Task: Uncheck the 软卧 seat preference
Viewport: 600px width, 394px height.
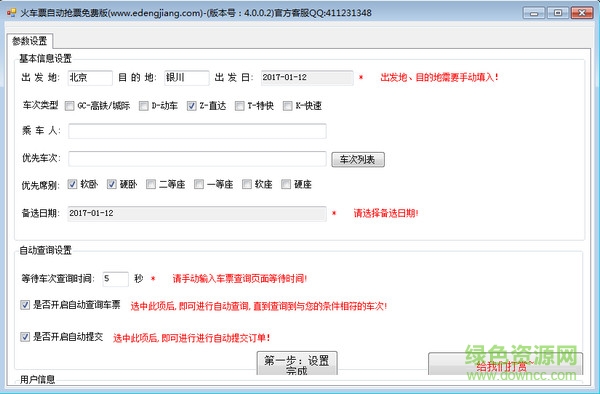Action: (x=72, y=184)
